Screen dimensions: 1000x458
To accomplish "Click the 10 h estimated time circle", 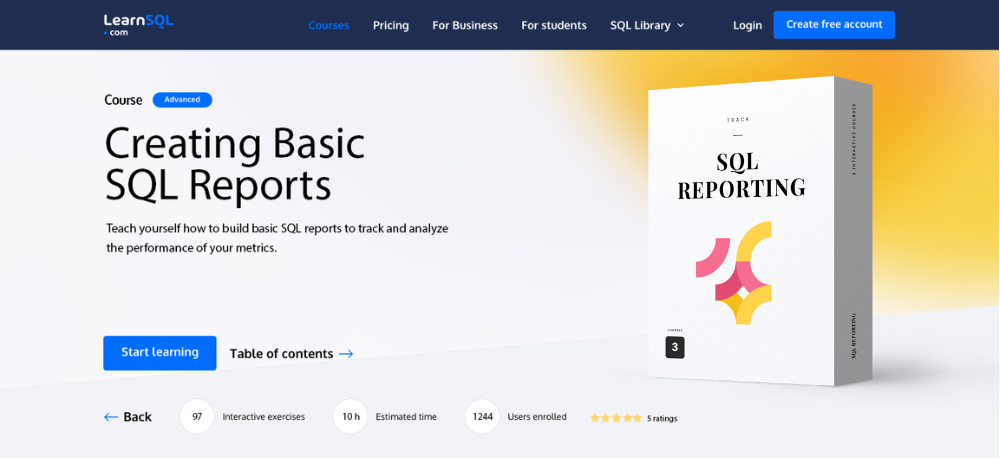I will click(351, 417).
